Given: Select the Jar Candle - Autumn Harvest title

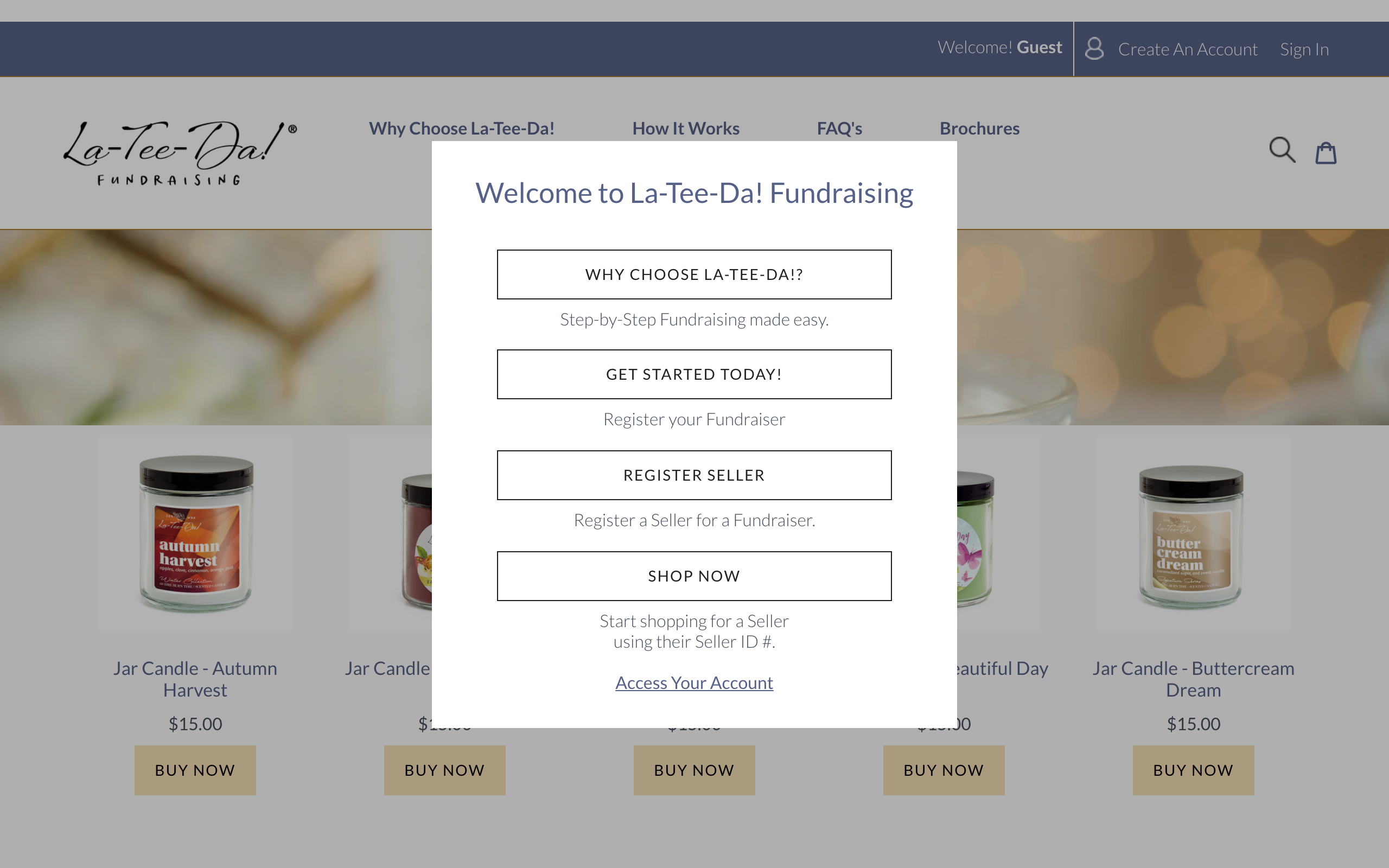Looking at the screenshot, I should pyautogui.click(x=195, y=679).
